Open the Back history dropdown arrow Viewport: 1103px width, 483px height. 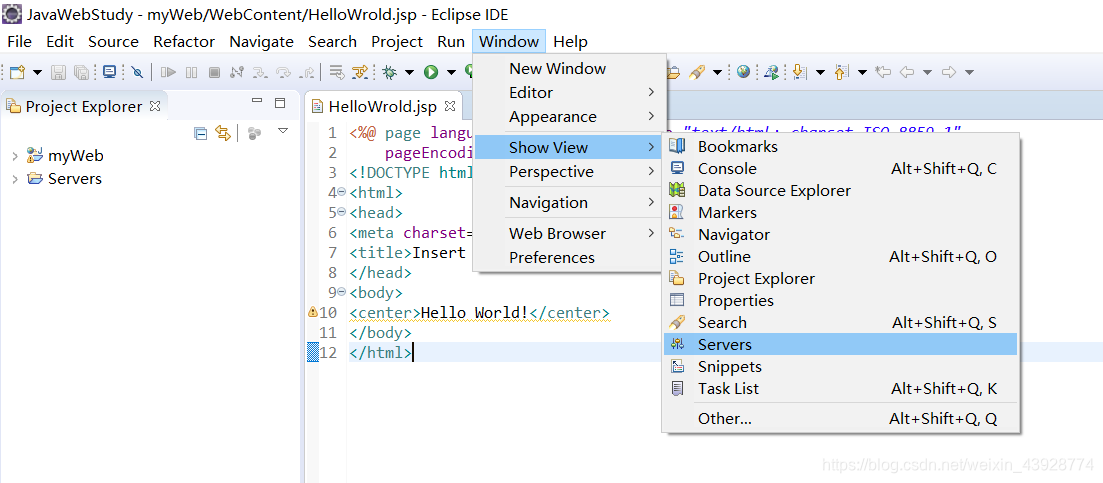pyautogui.click(x=927, y=72)
